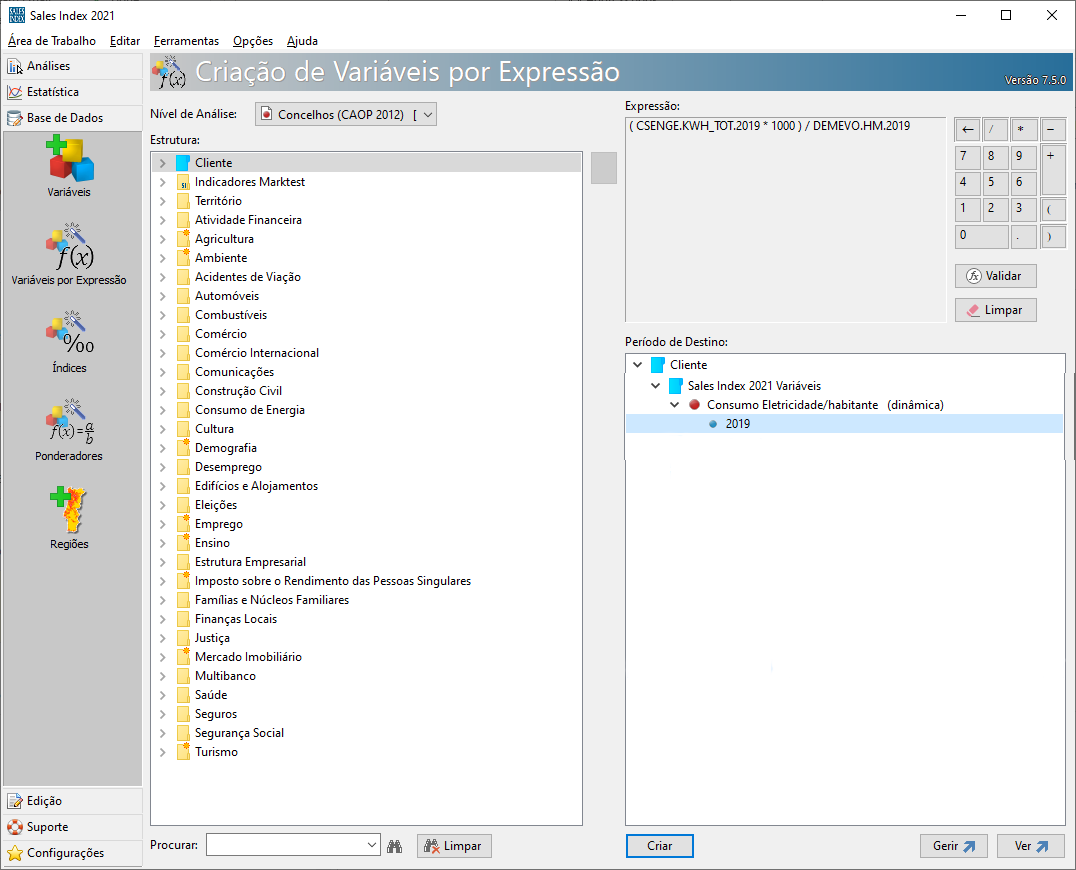
Task: Click the Gerir button
Action: (953, 846)
